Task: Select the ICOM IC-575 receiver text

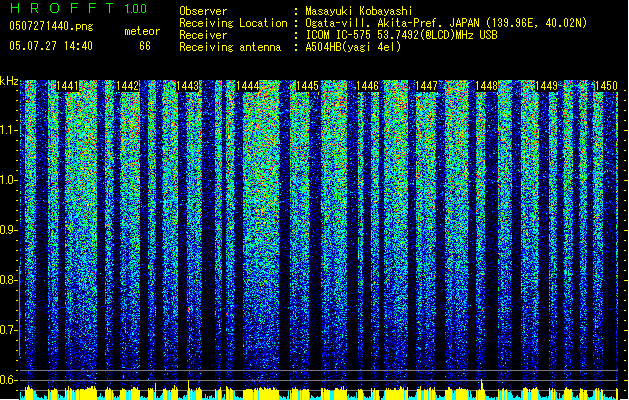Action: [401, 35]
